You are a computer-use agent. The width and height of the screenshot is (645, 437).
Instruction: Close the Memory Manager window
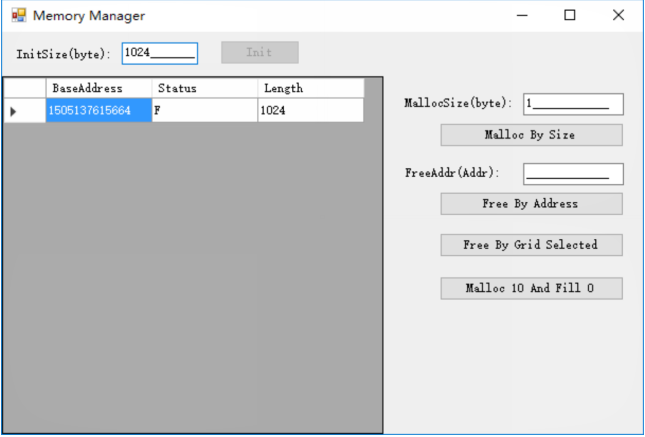point(618,16)
